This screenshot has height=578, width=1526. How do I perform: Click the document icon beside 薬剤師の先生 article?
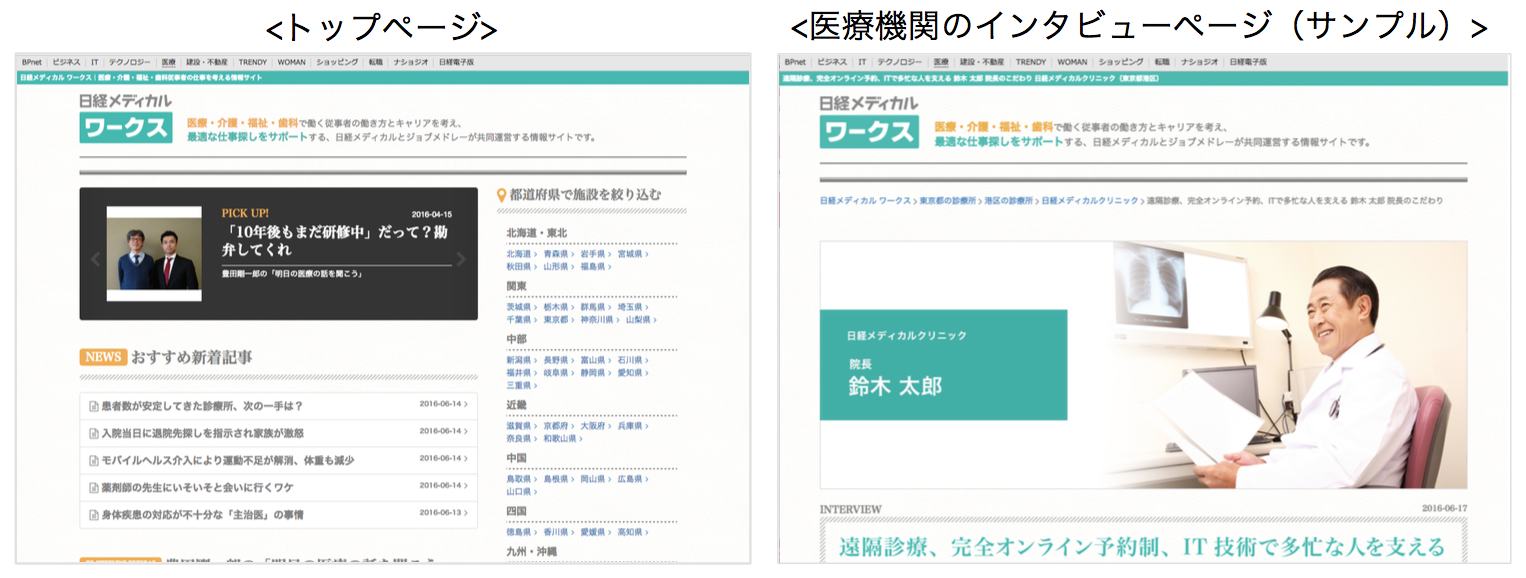[x=94, y=487]
